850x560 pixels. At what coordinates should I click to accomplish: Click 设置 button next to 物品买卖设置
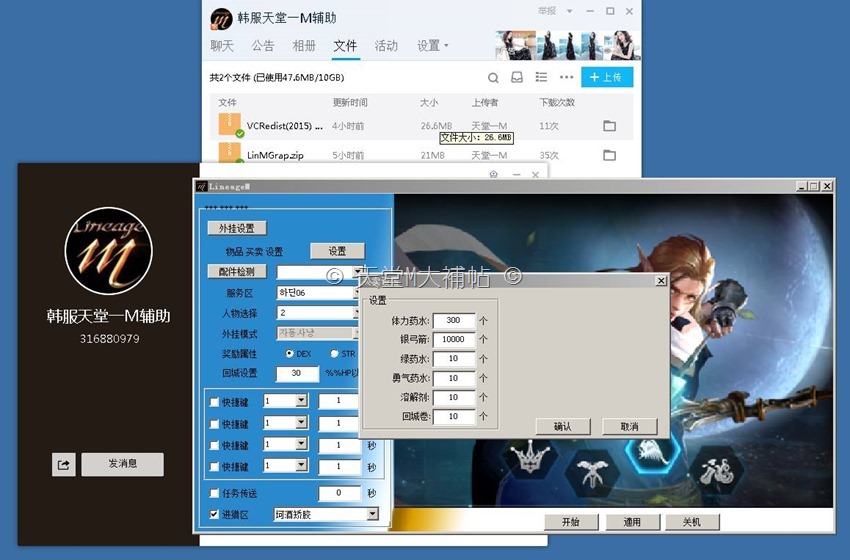(x=337, y=251)
